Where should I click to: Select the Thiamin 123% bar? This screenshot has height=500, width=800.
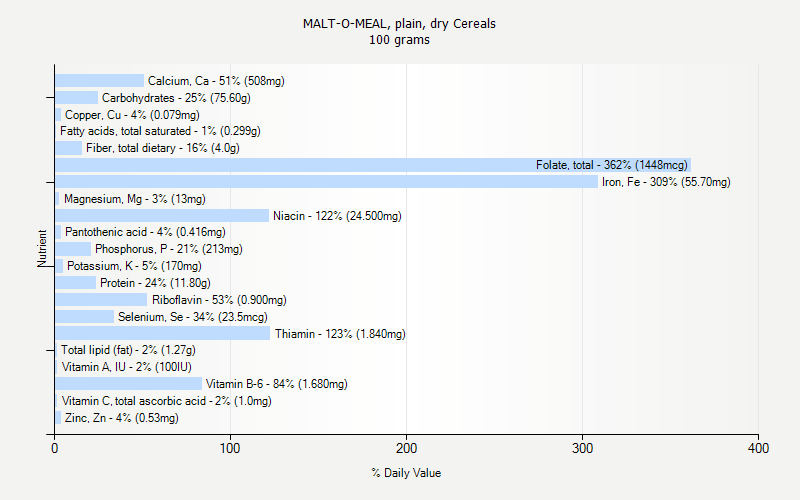tap(163, 333)
